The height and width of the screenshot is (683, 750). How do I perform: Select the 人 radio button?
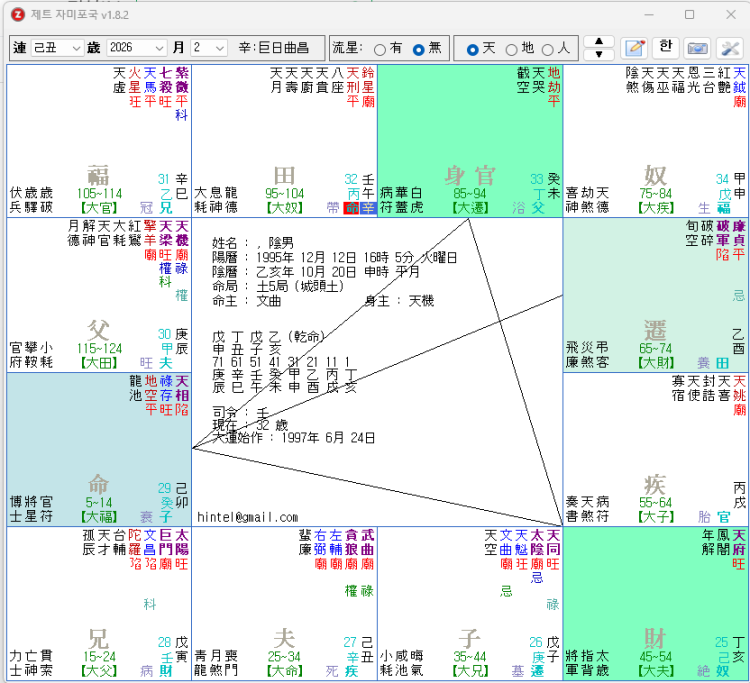(x=548, y=49)
